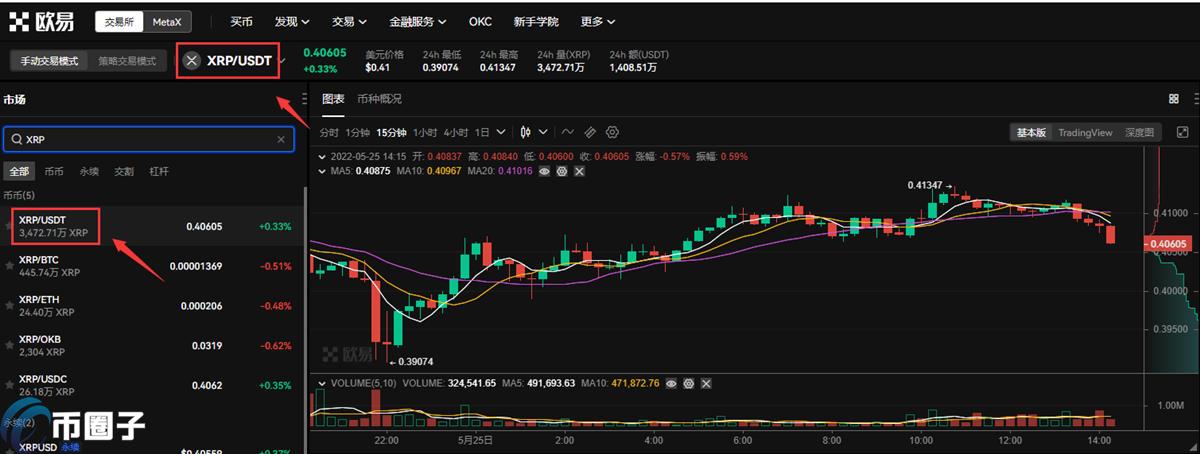
Task: Open chart settings gear icon in toolbar
Action: click(x=613, y=131)
